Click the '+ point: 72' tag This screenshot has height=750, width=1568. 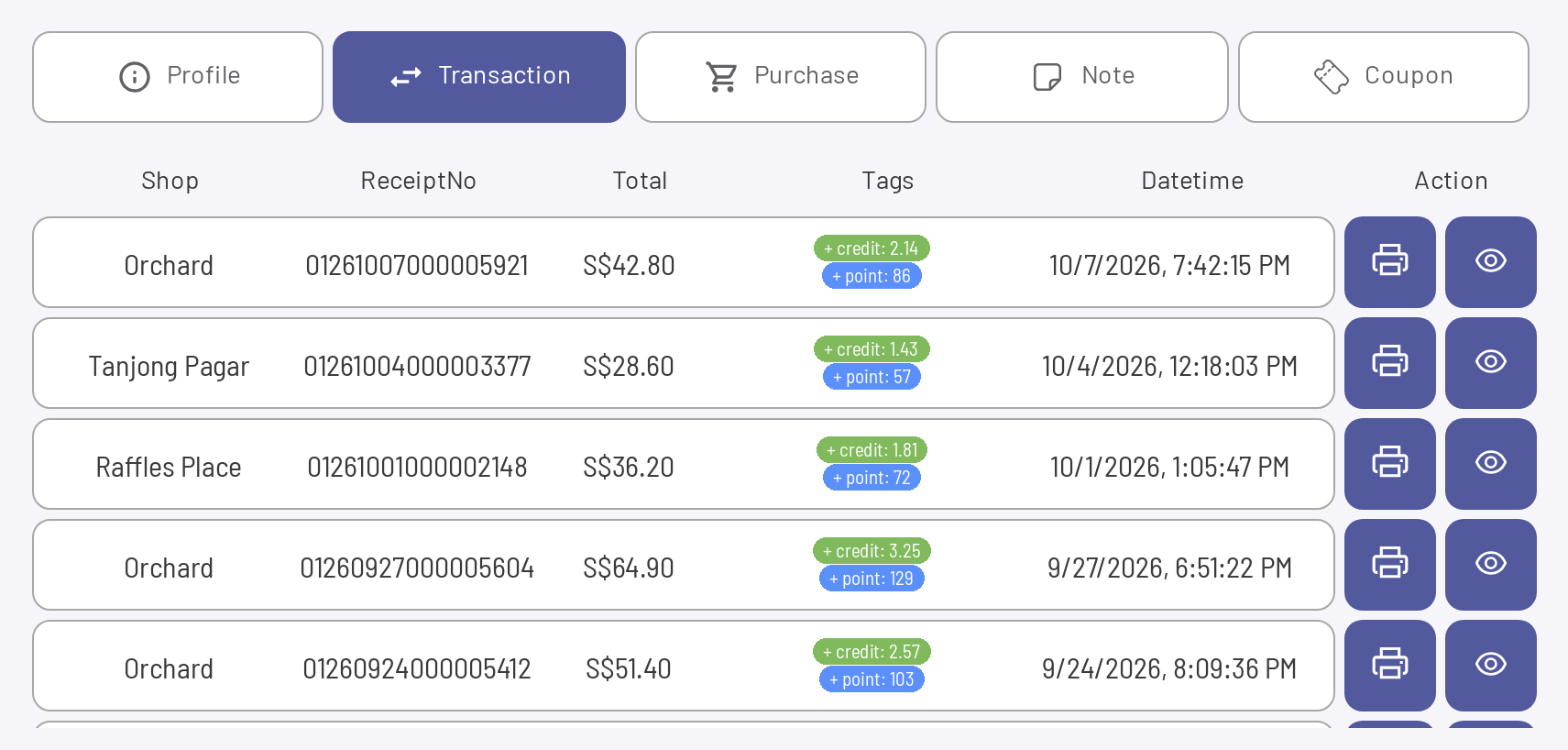tap(872, 478)
